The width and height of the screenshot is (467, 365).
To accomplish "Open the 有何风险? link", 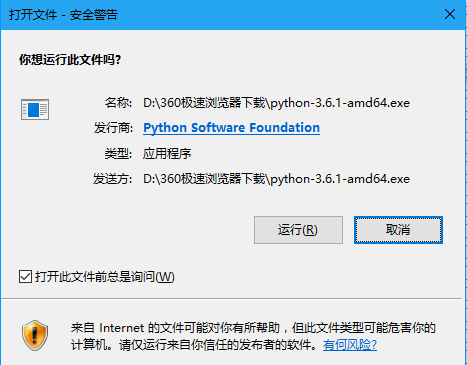I will pos(350,345).
